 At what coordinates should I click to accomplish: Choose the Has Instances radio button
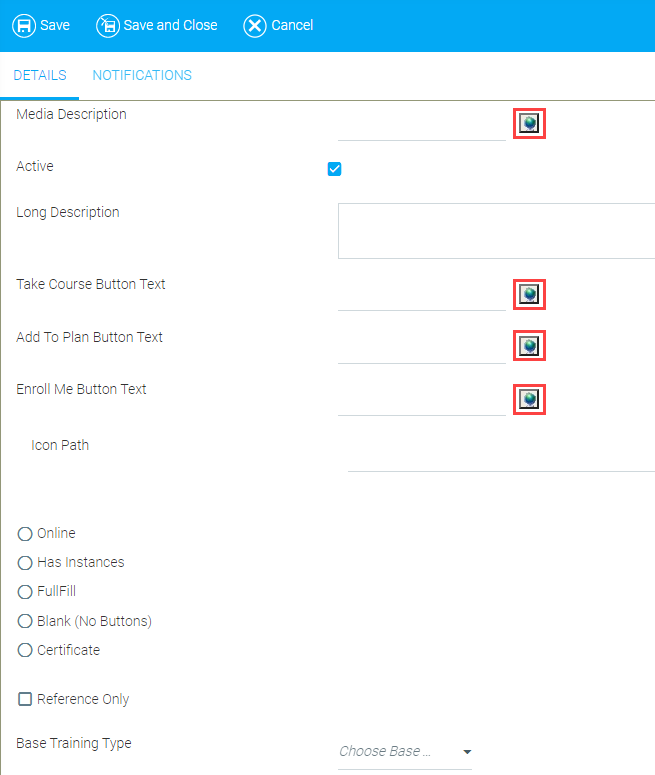(x=25, y=562)
